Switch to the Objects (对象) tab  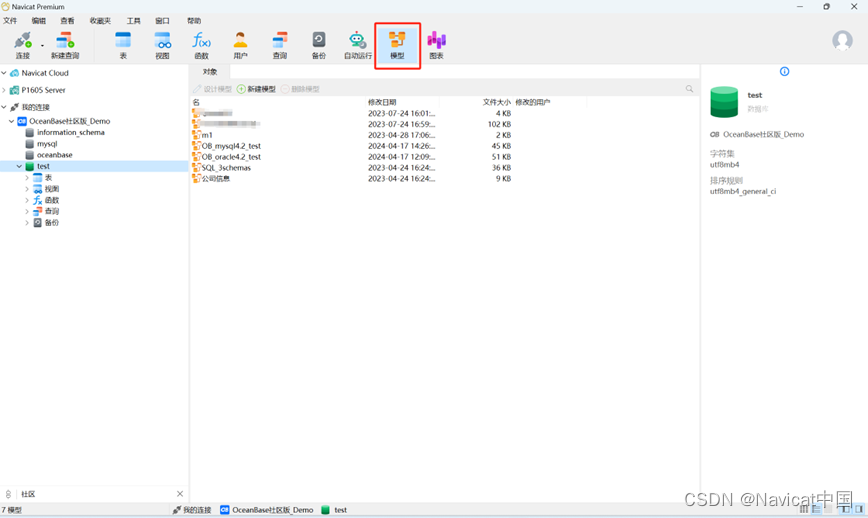pos(210,72)
